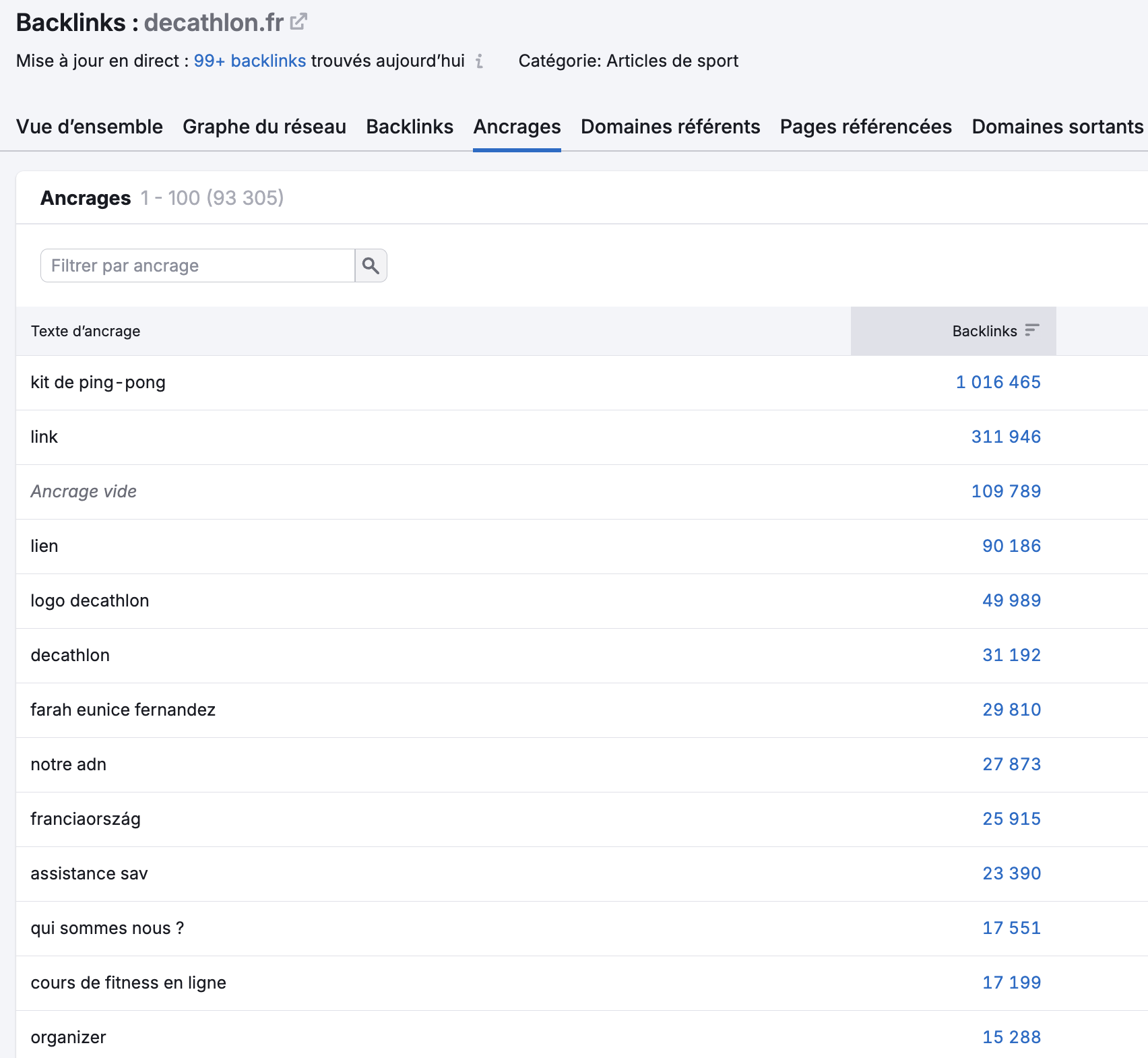Screen dimensions: 1148x1058
Task: Click the sort icon in Backlinks column
Action: click(x=1032, y=330)
